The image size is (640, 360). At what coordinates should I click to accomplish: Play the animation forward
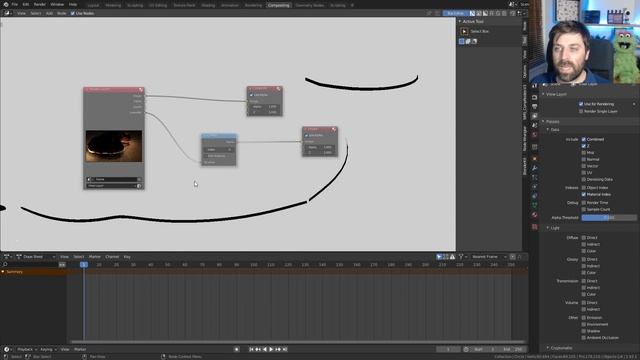271,349
